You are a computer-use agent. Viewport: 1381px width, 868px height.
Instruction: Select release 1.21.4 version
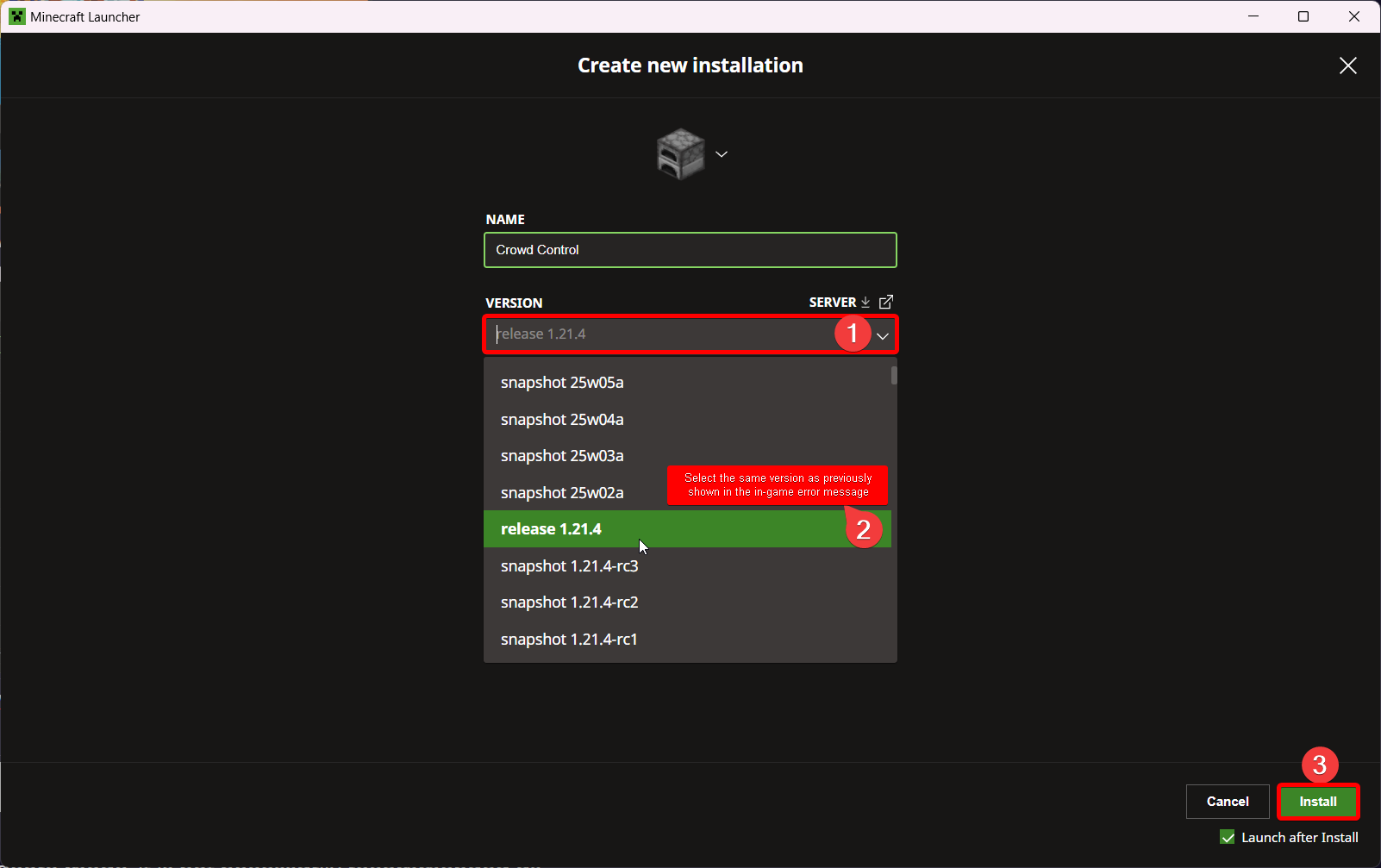click(552, 529)
